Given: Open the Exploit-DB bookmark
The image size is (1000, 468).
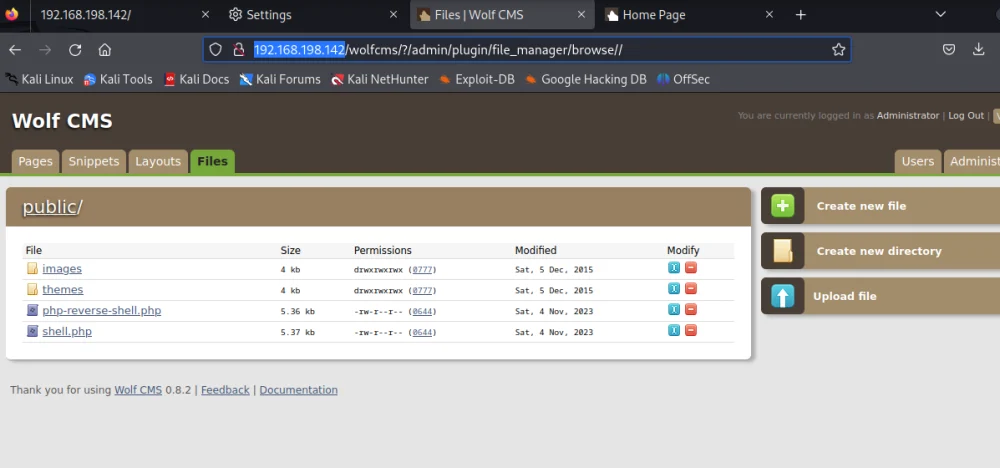Looking at the screenshot, I should (476, 79).
